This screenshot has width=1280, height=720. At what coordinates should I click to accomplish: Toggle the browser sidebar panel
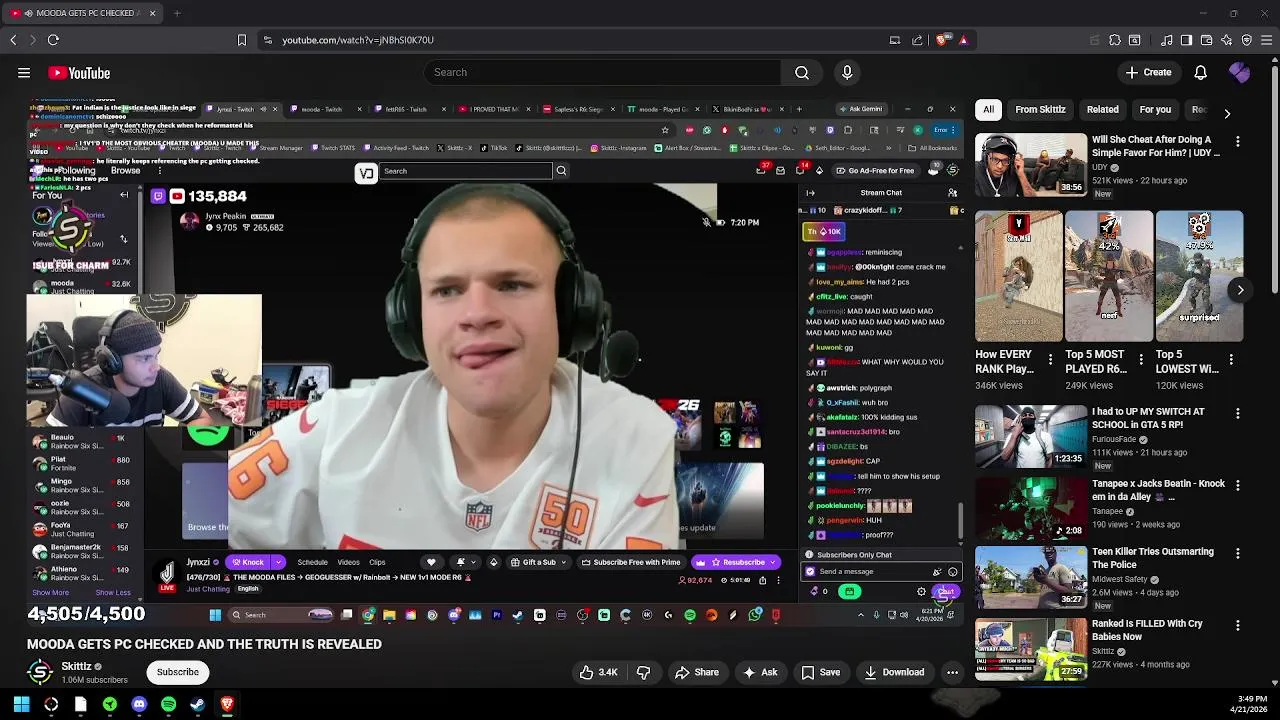(x=1186, y=40)
